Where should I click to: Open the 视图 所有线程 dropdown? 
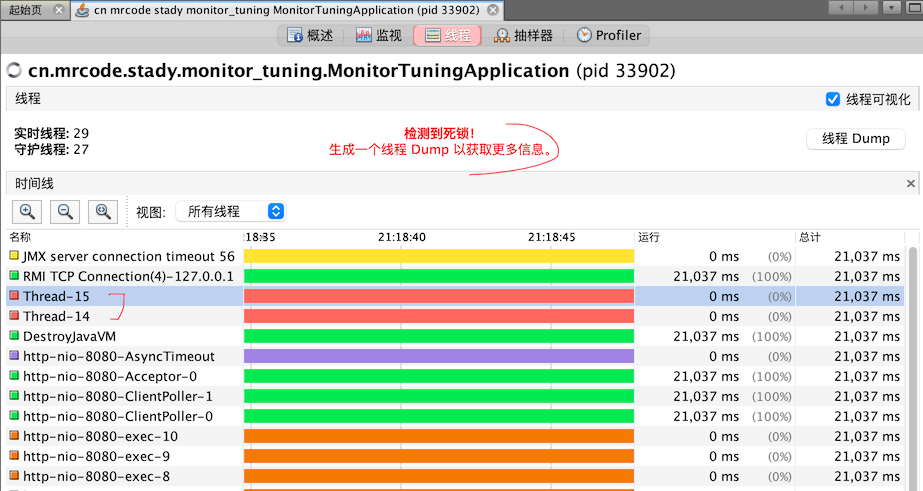tap(230, 211)
